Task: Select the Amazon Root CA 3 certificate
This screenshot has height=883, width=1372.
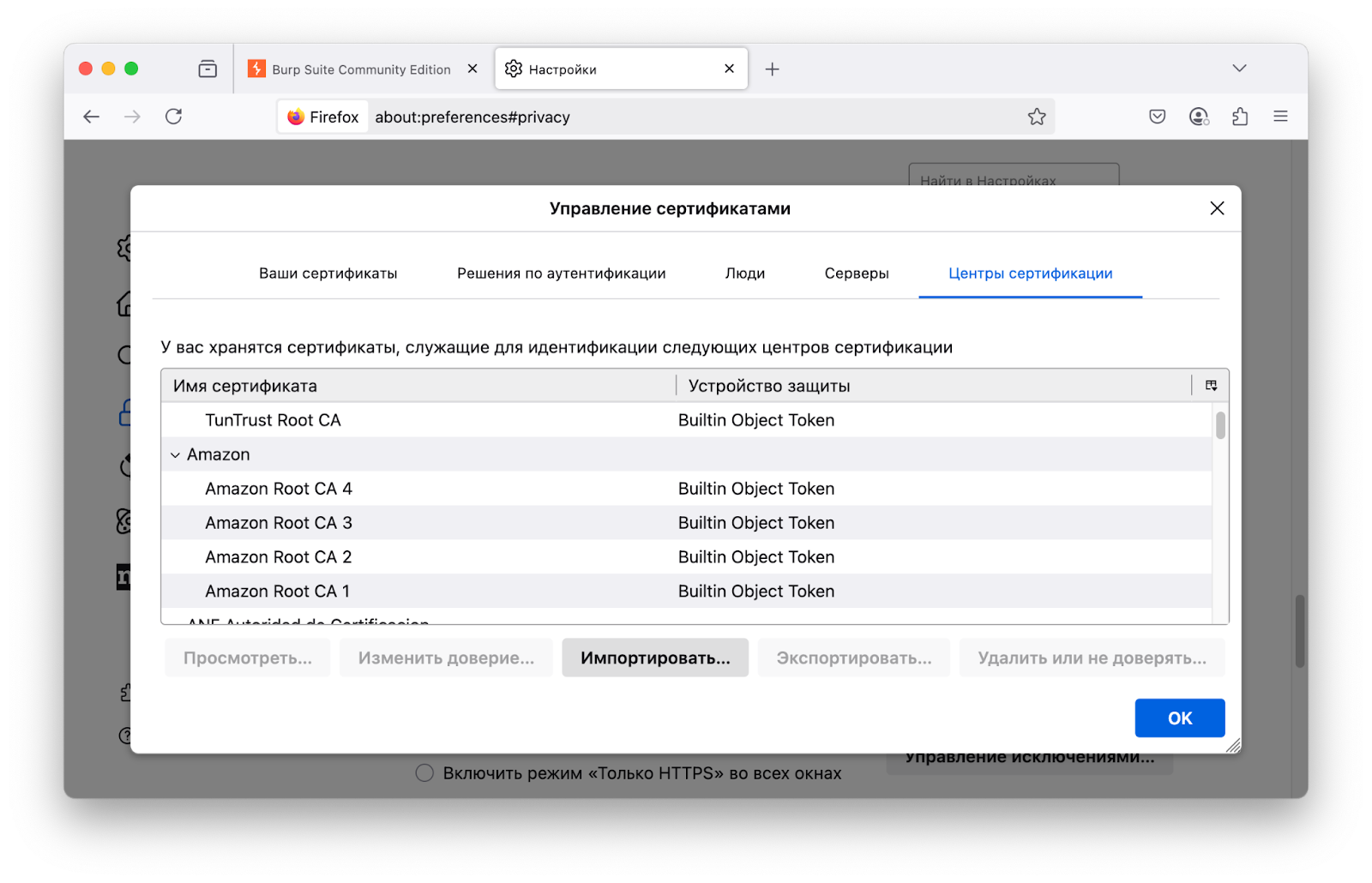Action: 686,523
